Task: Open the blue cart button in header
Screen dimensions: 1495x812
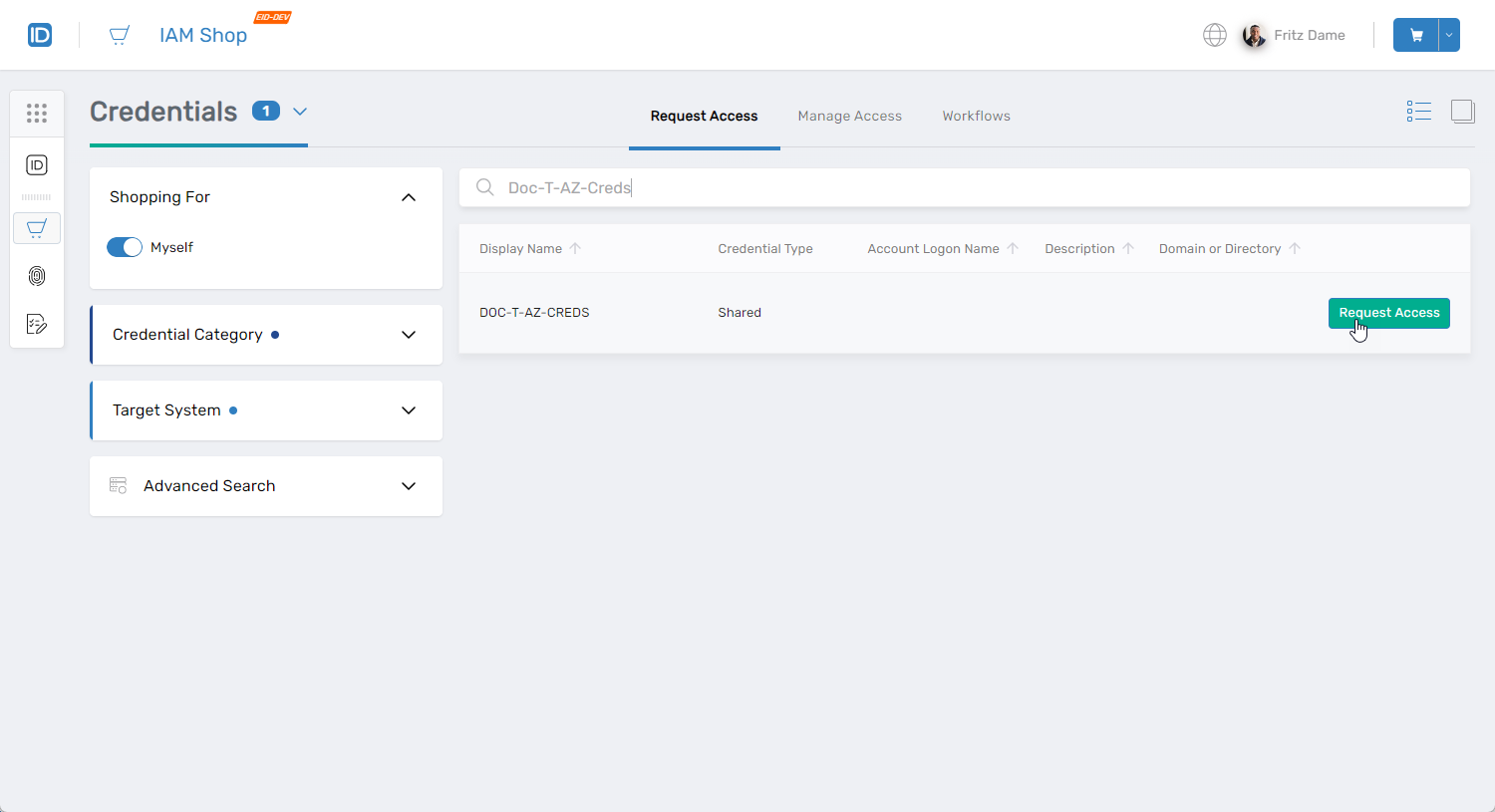Action: [x=1415, y=35]
